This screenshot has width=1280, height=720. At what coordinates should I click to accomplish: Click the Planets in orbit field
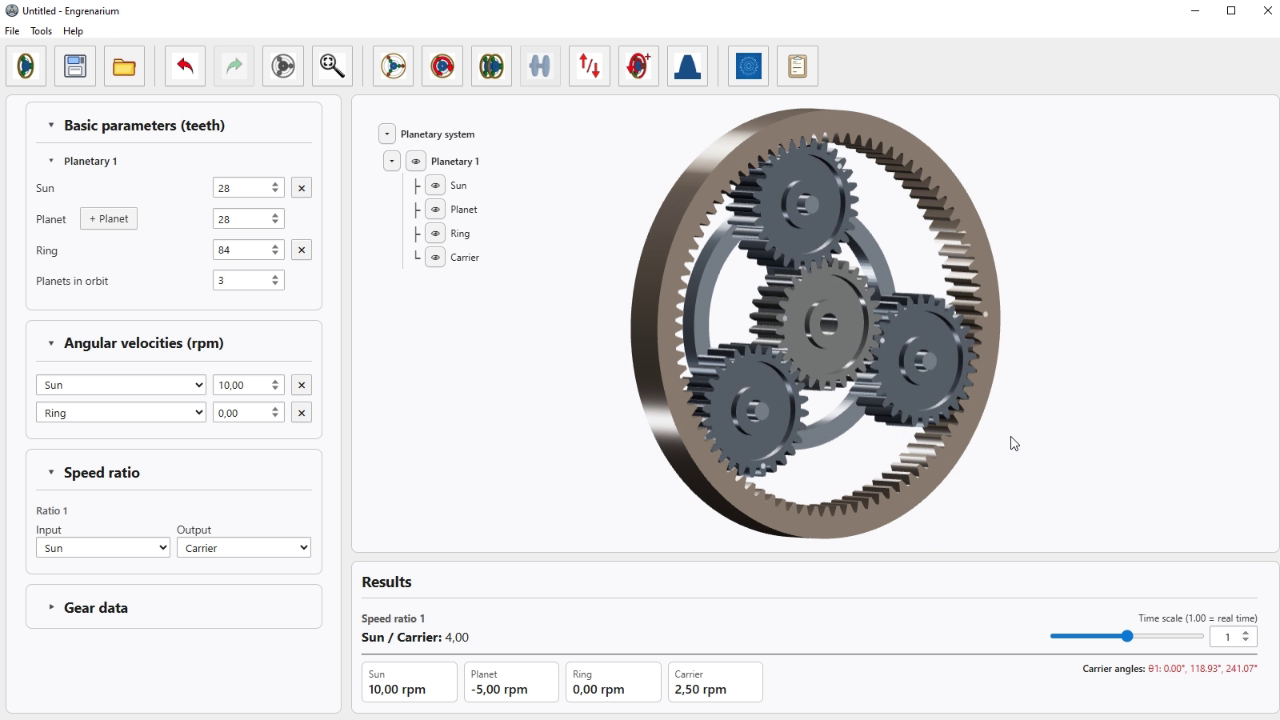click(x=248, y=281)
